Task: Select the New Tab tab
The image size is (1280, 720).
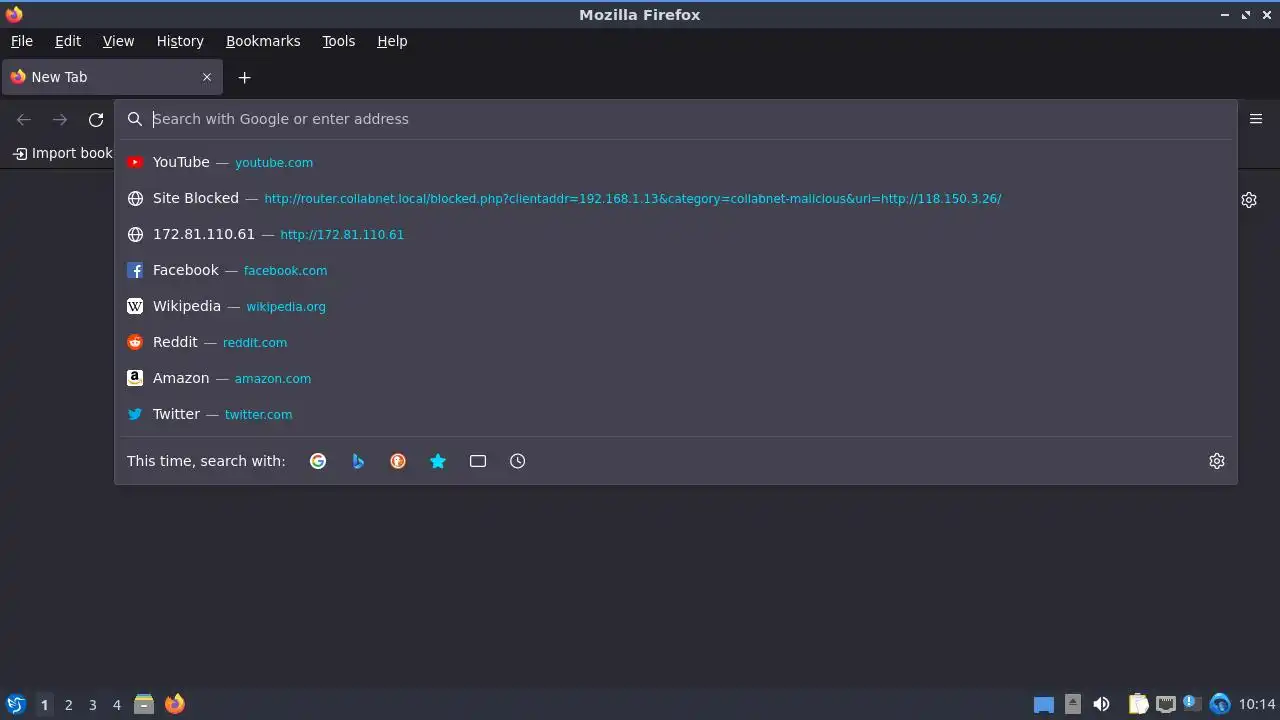Action: tap(111, 77)
